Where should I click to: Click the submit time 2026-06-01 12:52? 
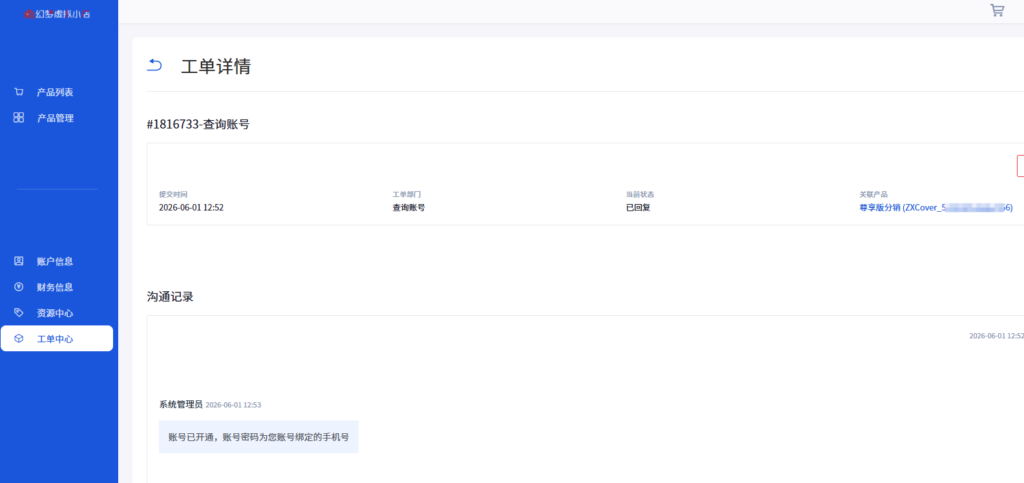tap(191, 208)
